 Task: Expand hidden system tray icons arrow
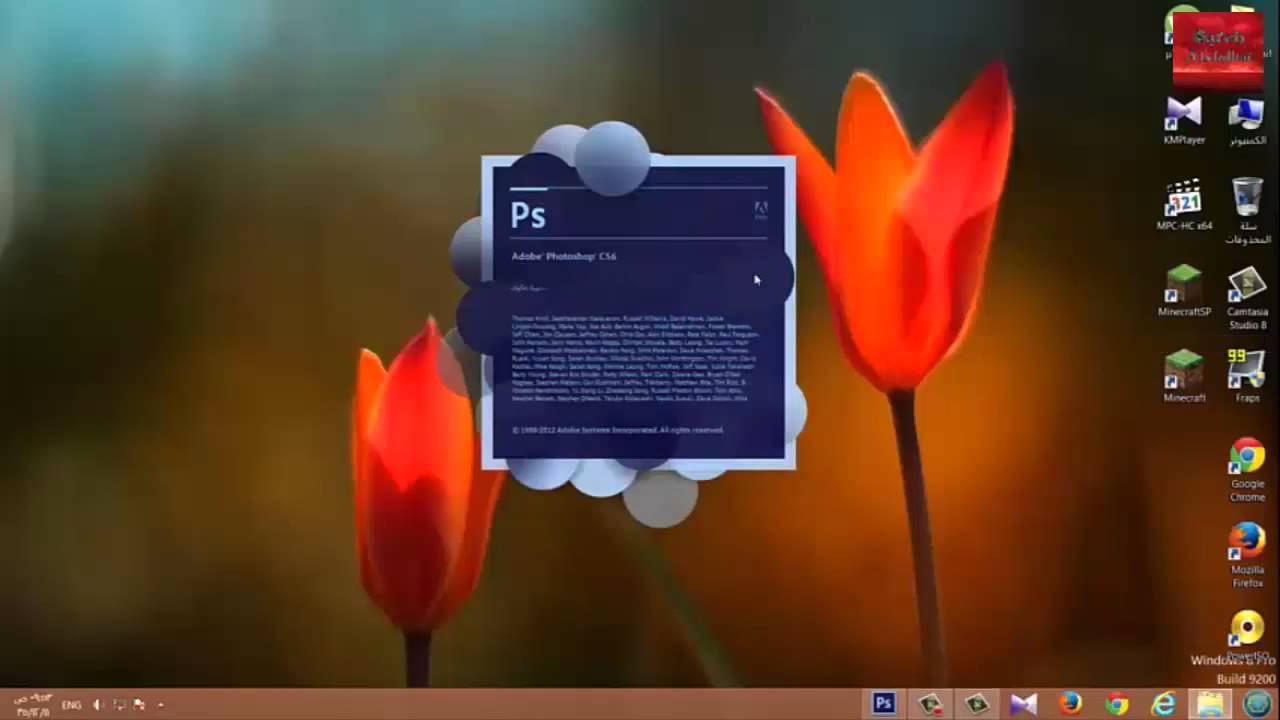click(160, 705)
